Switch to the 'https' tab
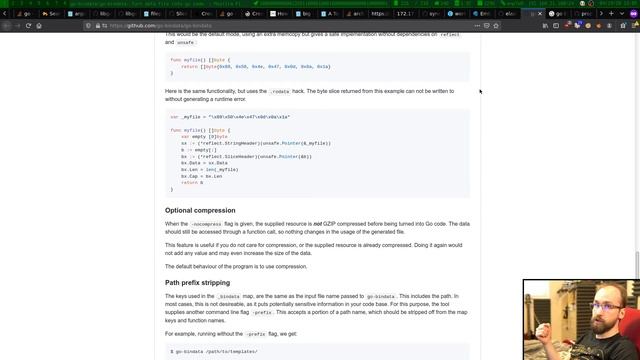 (380, 13)
